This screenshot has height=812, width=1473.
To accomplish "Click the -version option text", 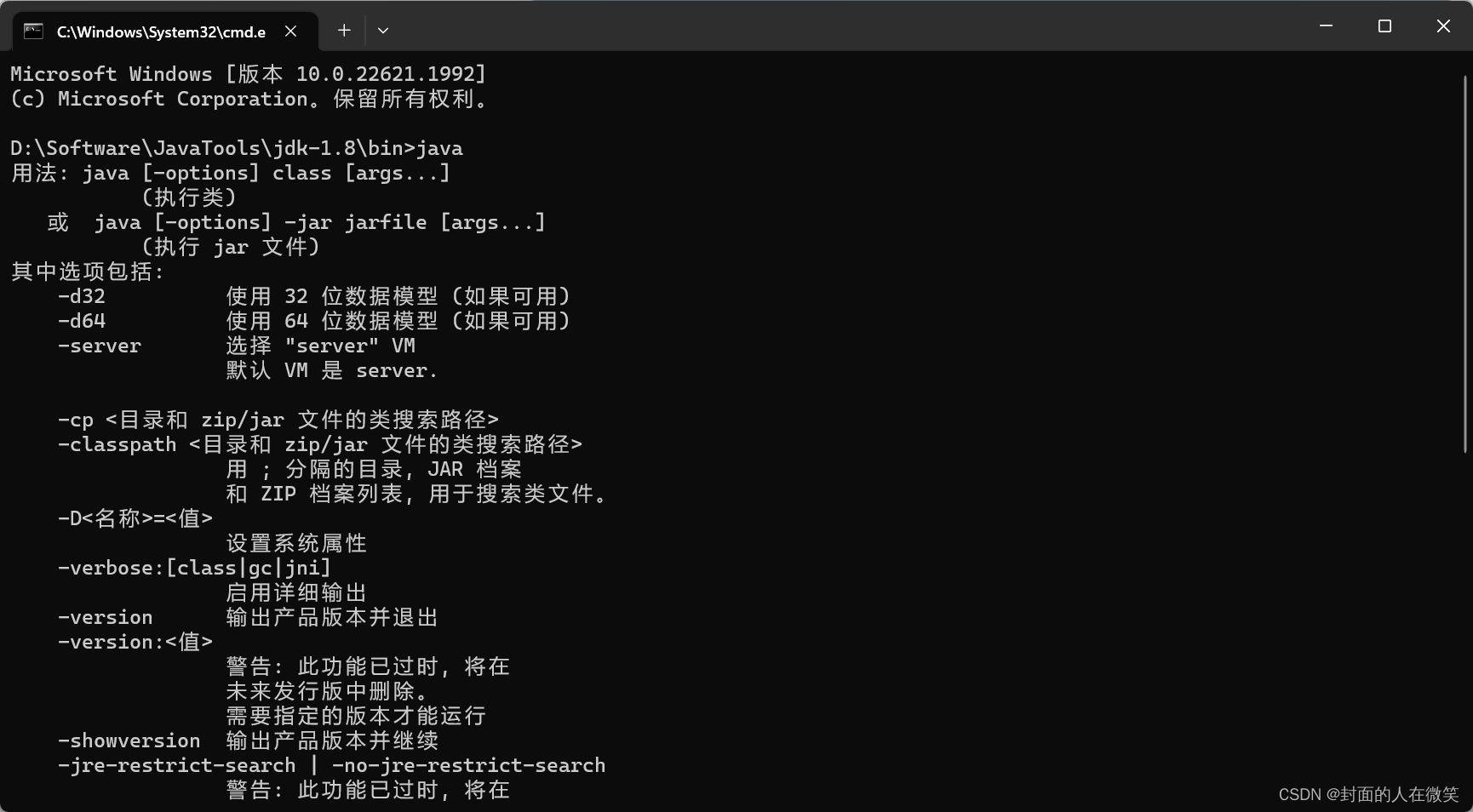I will point(105,617).
